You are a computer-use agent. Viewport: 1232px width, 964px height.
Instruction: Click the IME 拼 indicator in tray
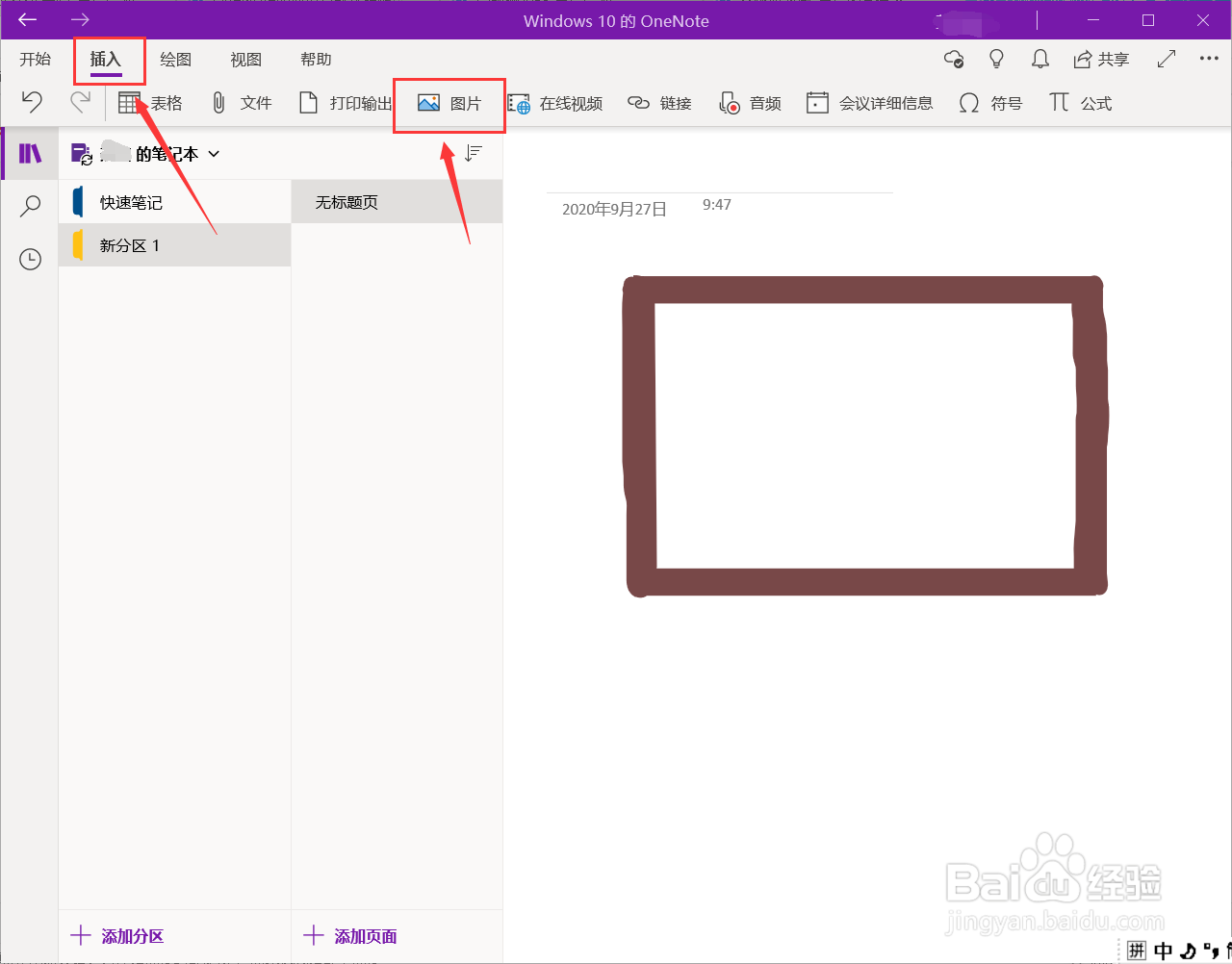point(1137,951)
